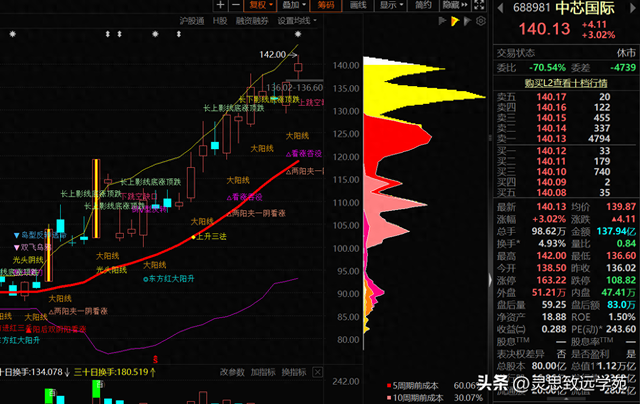Expand the 设置均线 moving average dropdown
Viewport: 640px width, 404px height.
[x=295, y=21]
